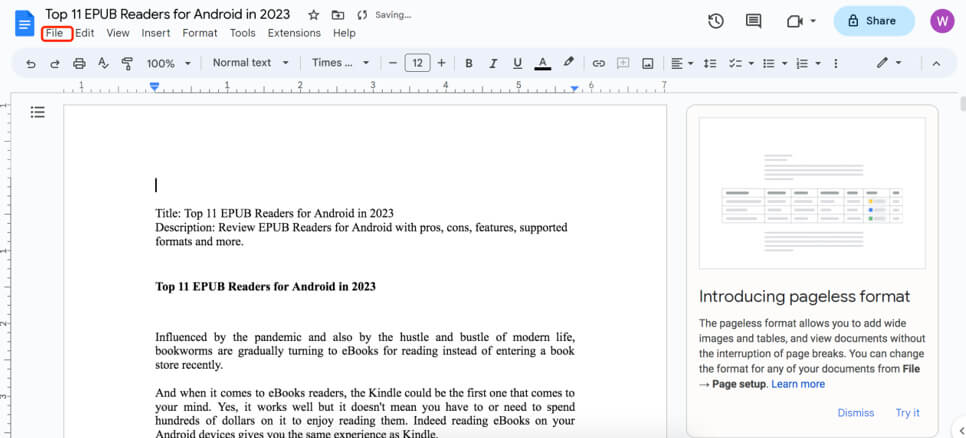
Task: Open the editing mode pencil dropdown
Action: 890,63
